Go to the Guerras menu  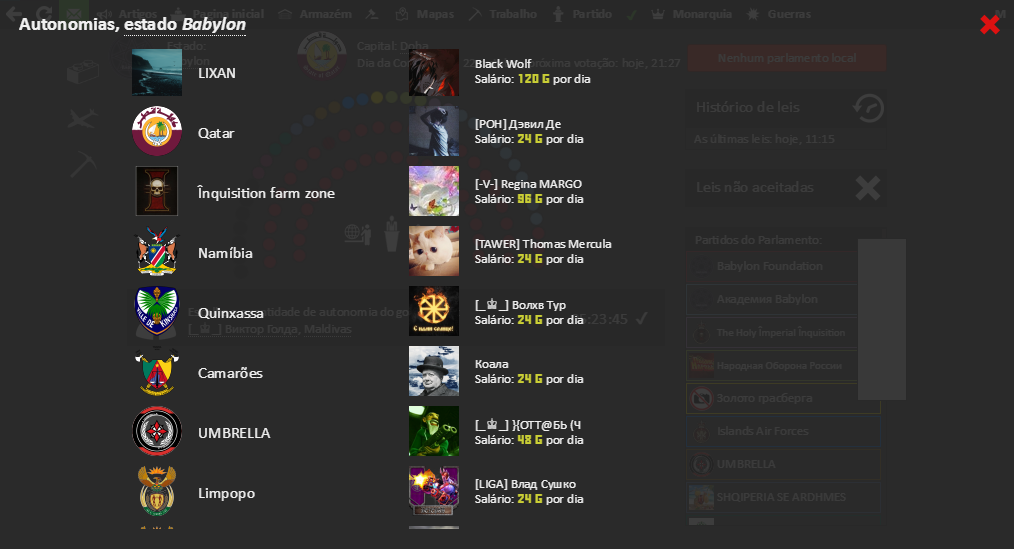tap(779, 14)
